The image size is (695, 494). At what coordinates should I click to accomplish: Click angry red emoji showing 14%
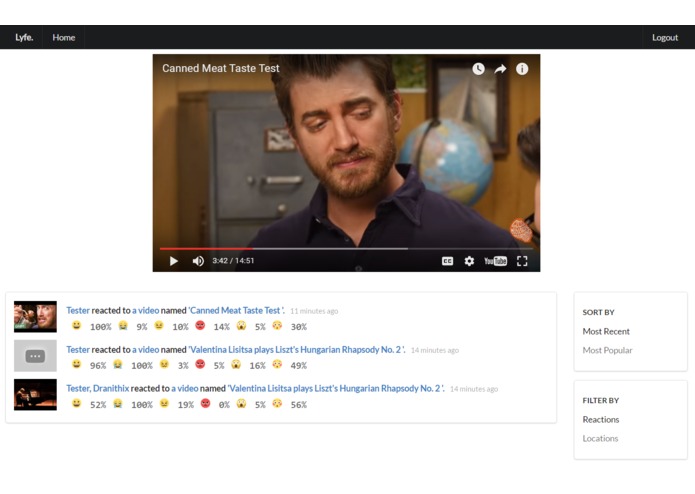(x=200, y=326)
